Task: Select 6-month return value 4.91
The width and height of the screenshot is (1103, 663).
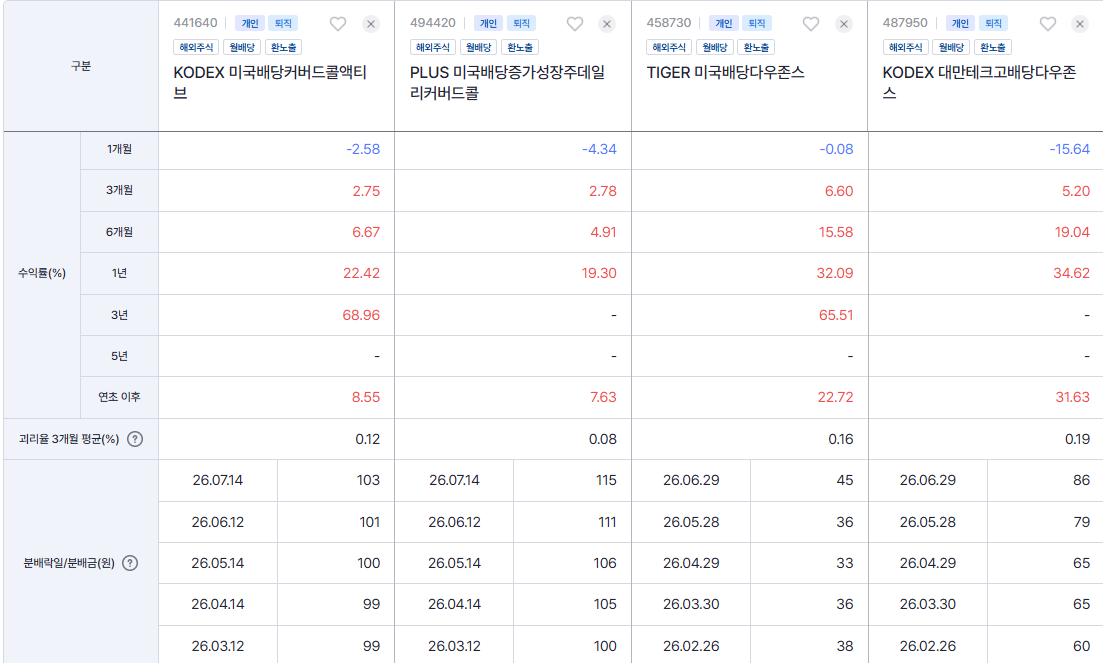Action: 604,232
